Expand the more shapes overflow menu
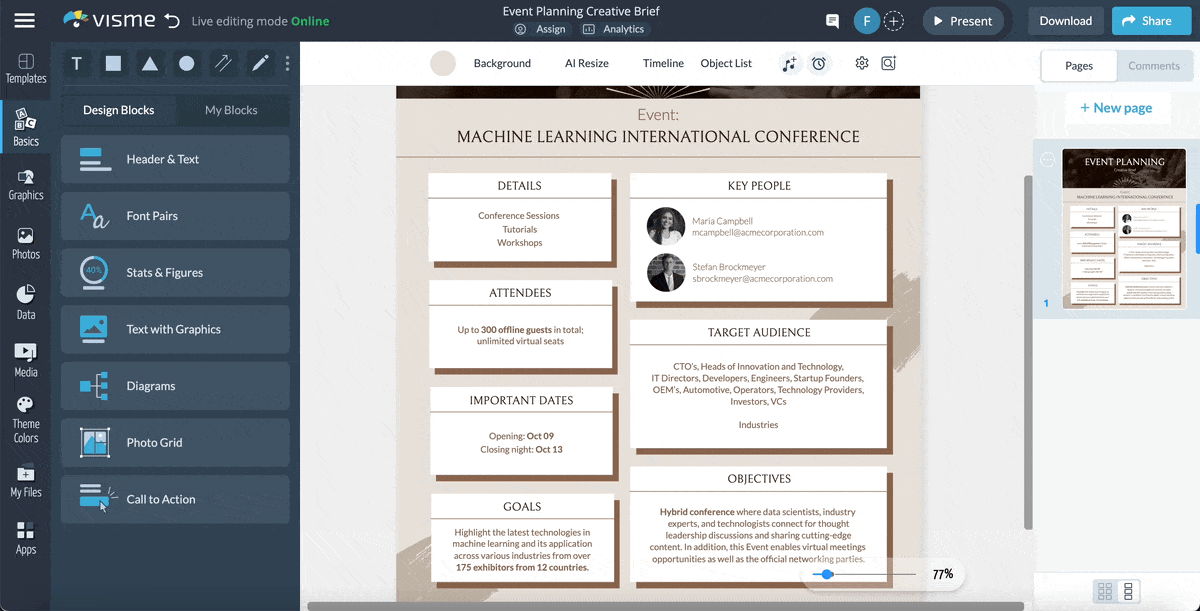 coord(287,63)
